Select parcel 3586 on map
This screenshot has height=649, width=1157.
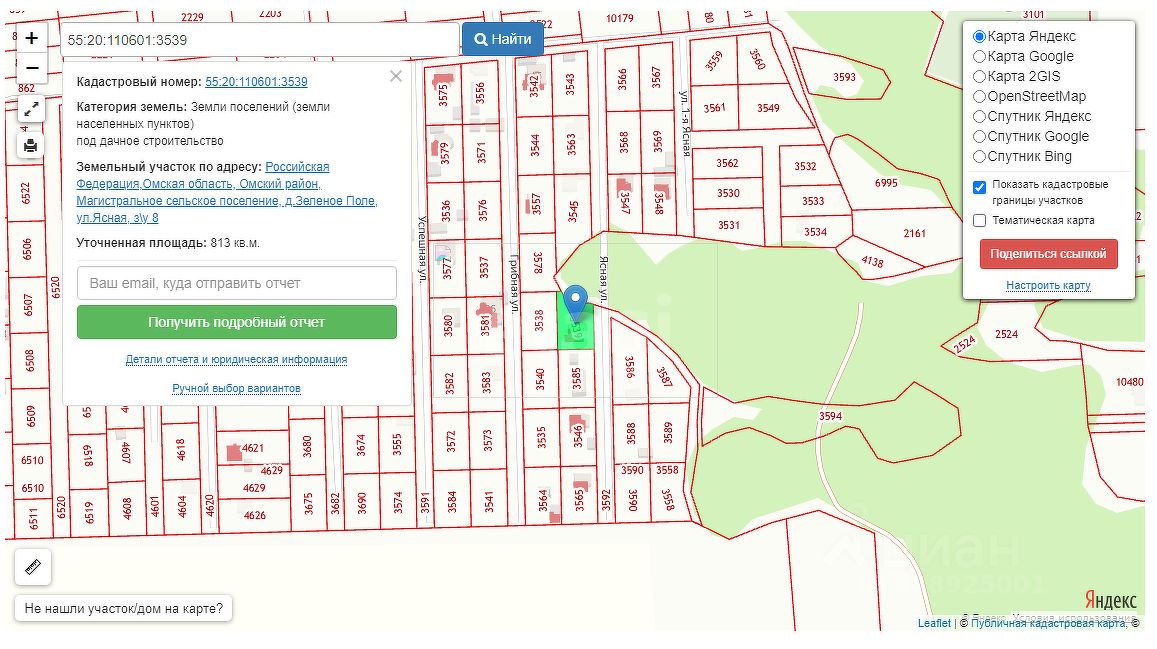tap(629, 367)
